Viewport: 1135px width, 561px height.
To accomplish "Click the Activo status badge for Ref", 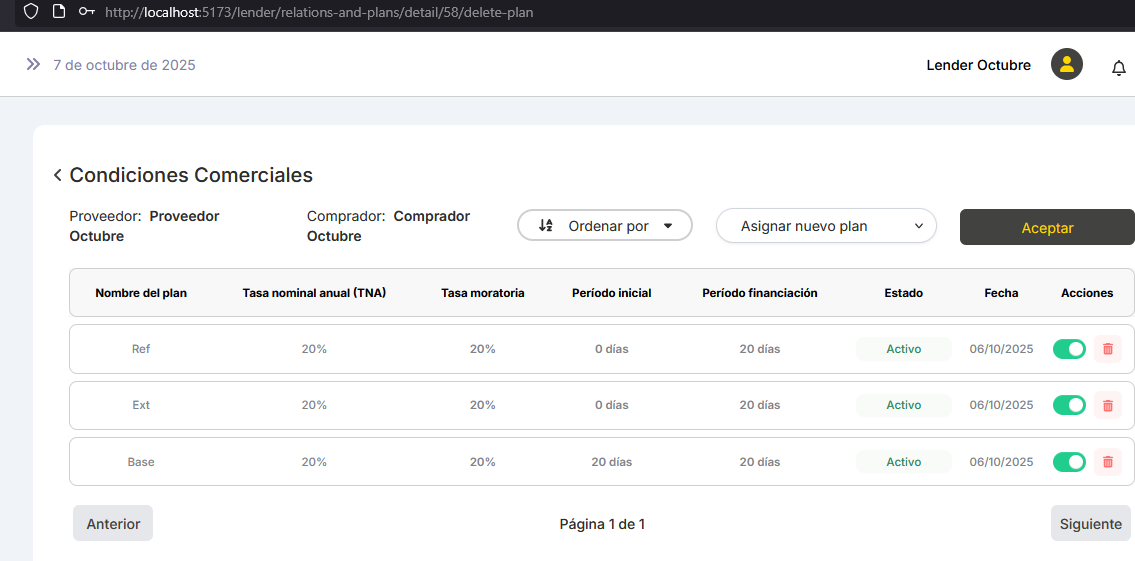I will coord(903,349).
